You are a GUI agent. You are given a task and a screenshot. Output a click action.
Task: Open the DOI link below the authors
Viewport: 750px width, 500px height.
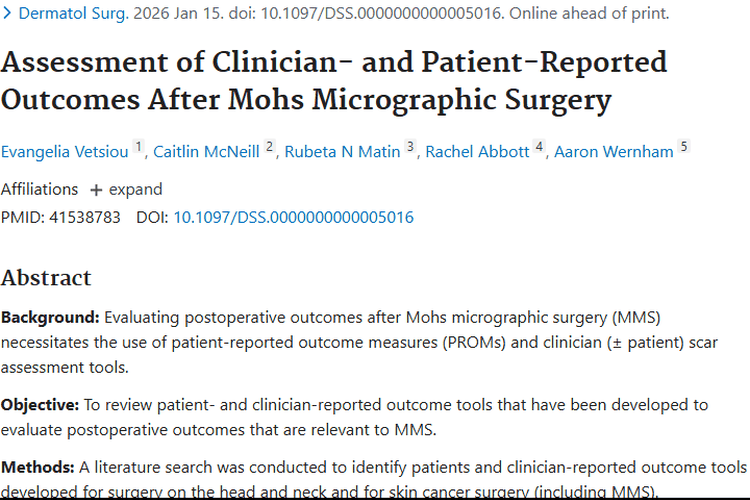[x=293, y=217]
